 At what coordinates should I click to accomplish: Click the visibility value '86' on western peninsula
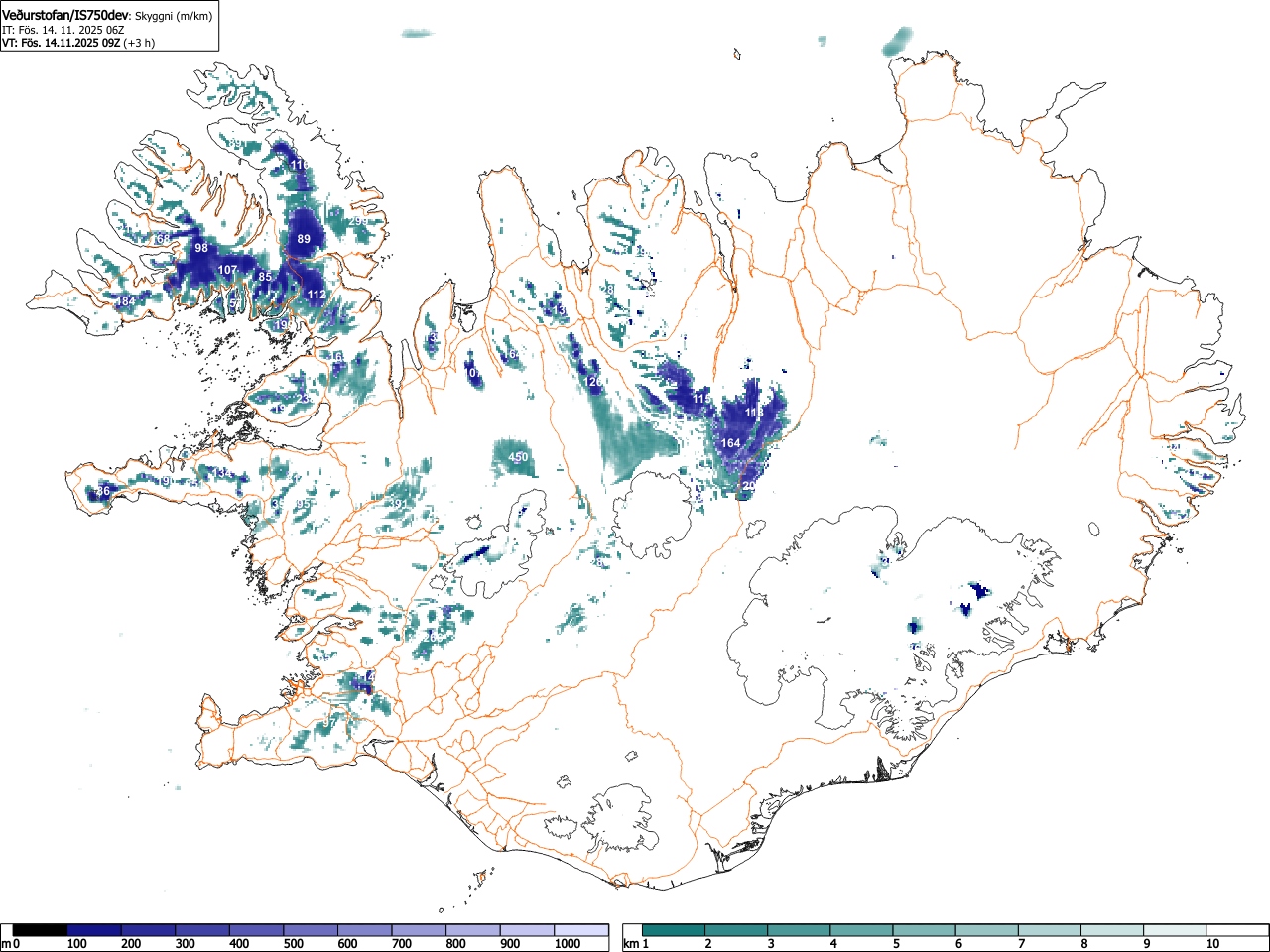tap(102, 491)
